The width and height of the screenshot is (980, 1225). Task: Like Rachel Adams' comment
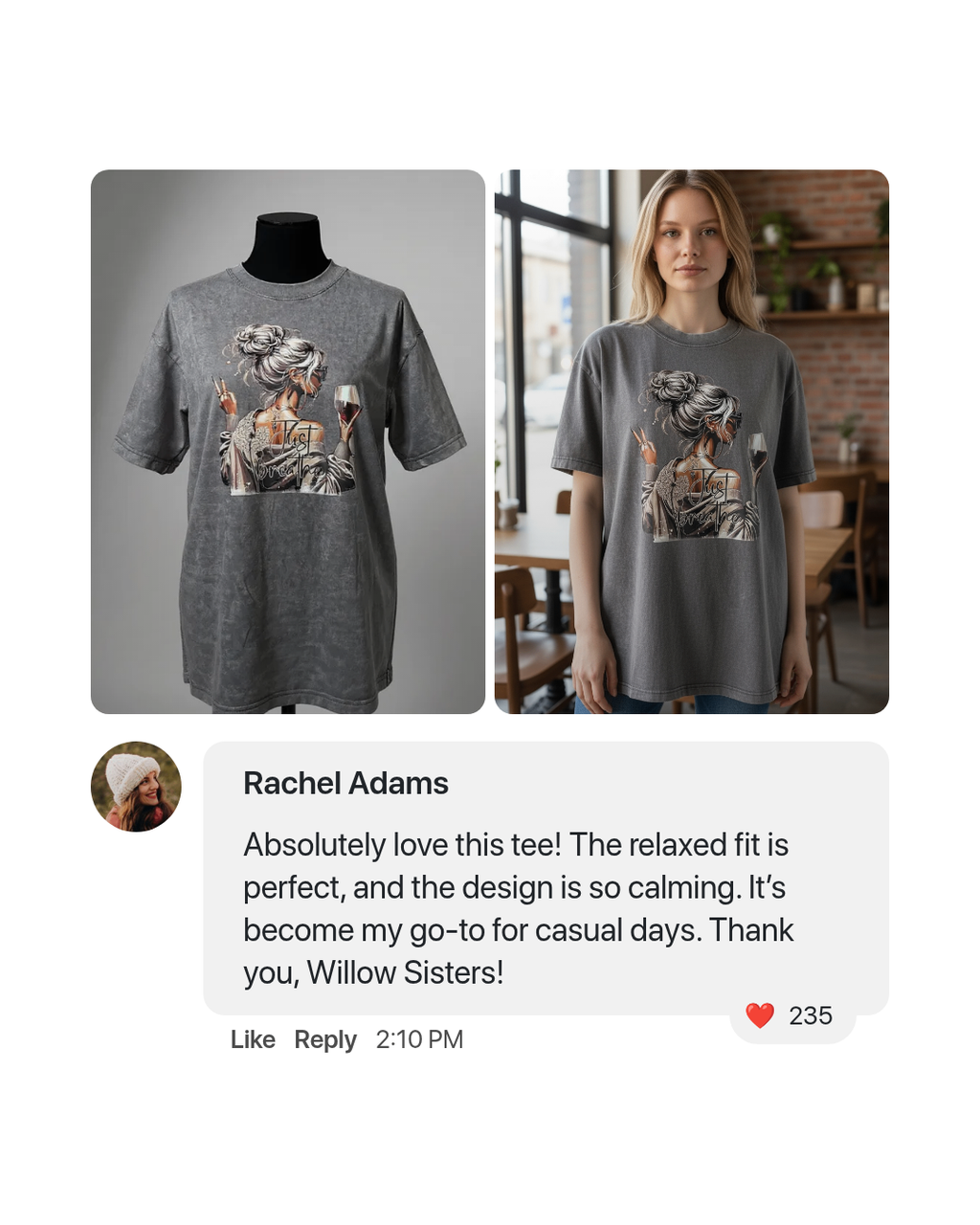click(253, 1039)
